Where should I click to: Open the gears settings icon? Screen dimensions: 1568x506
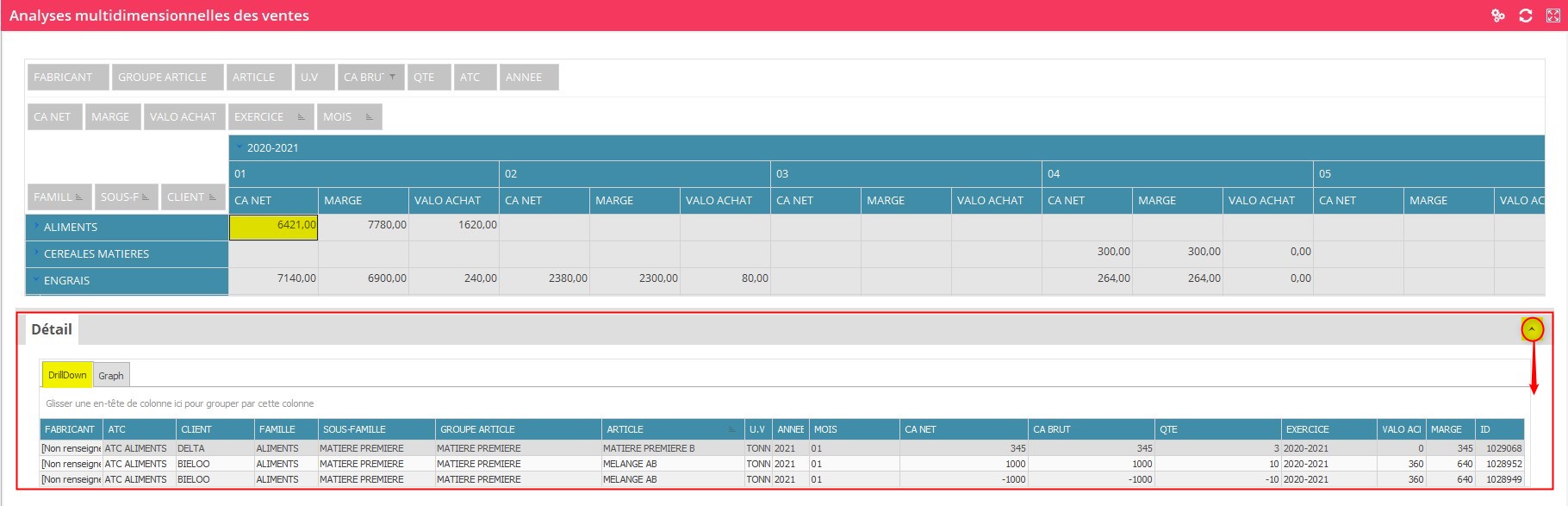point(1498,16)
